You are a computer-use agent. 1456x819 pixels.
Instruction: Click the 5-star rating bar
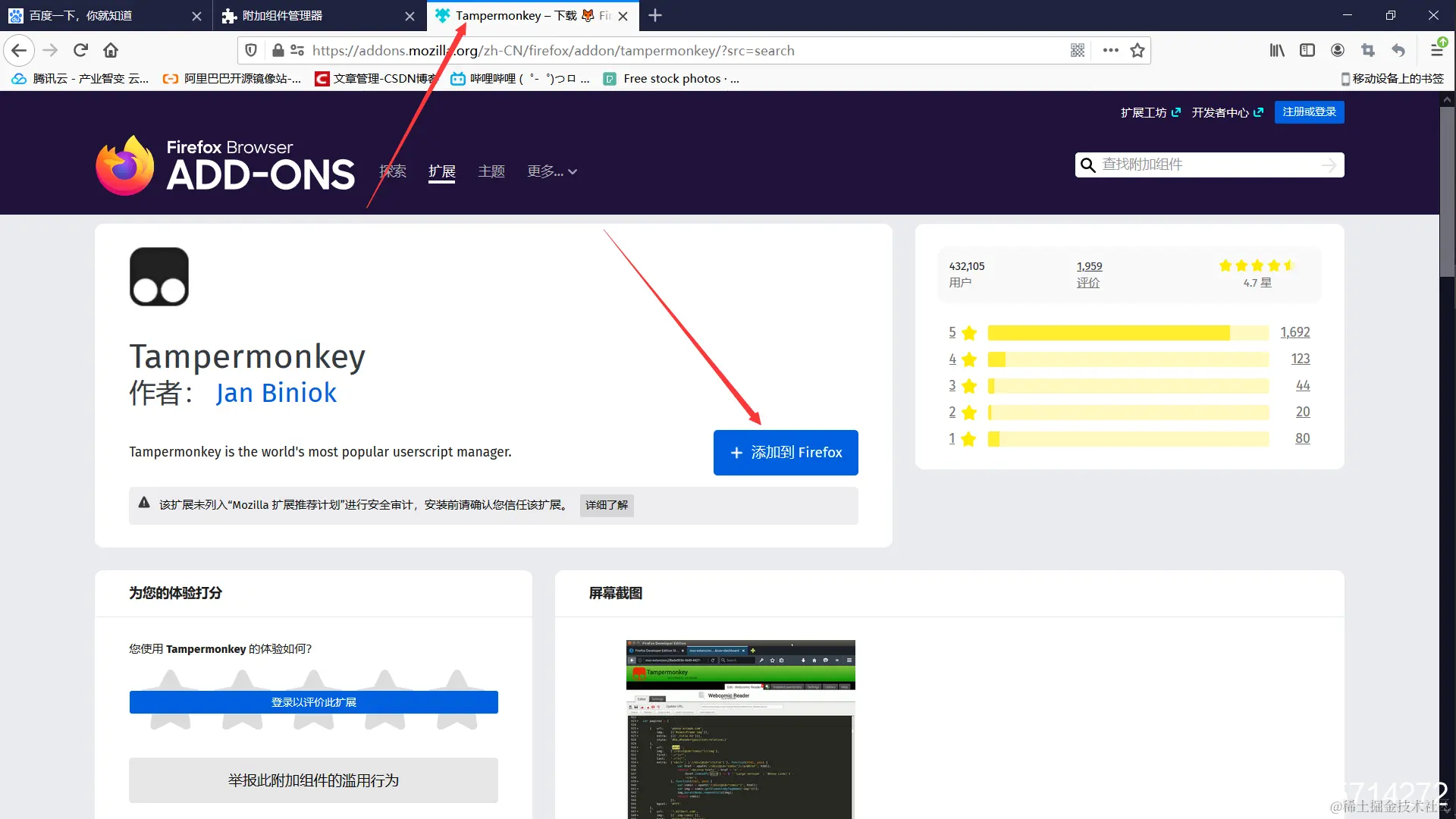[1128, 332]
